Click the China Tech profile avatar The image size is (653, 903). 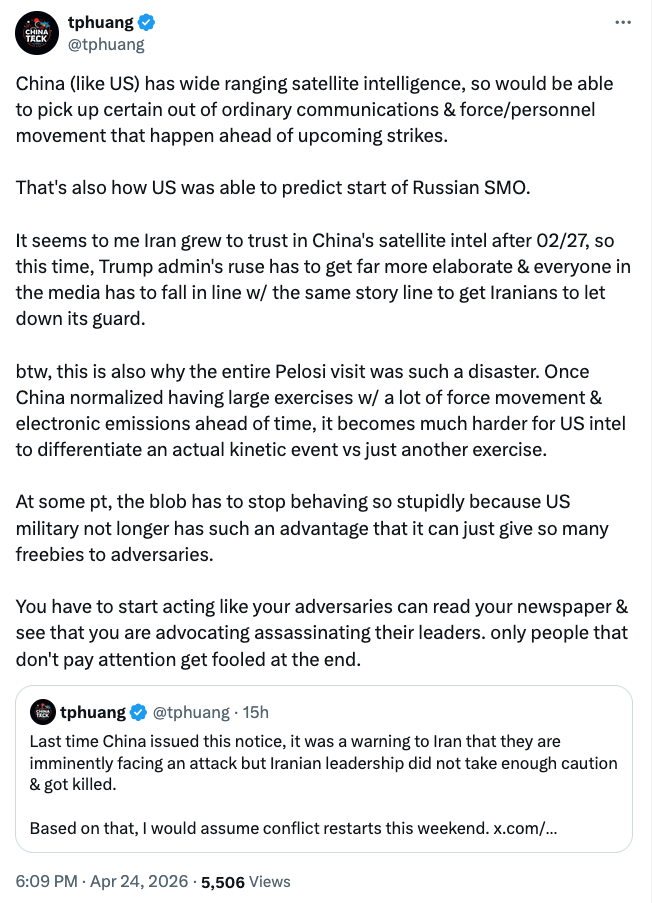[x=37, y=33]
